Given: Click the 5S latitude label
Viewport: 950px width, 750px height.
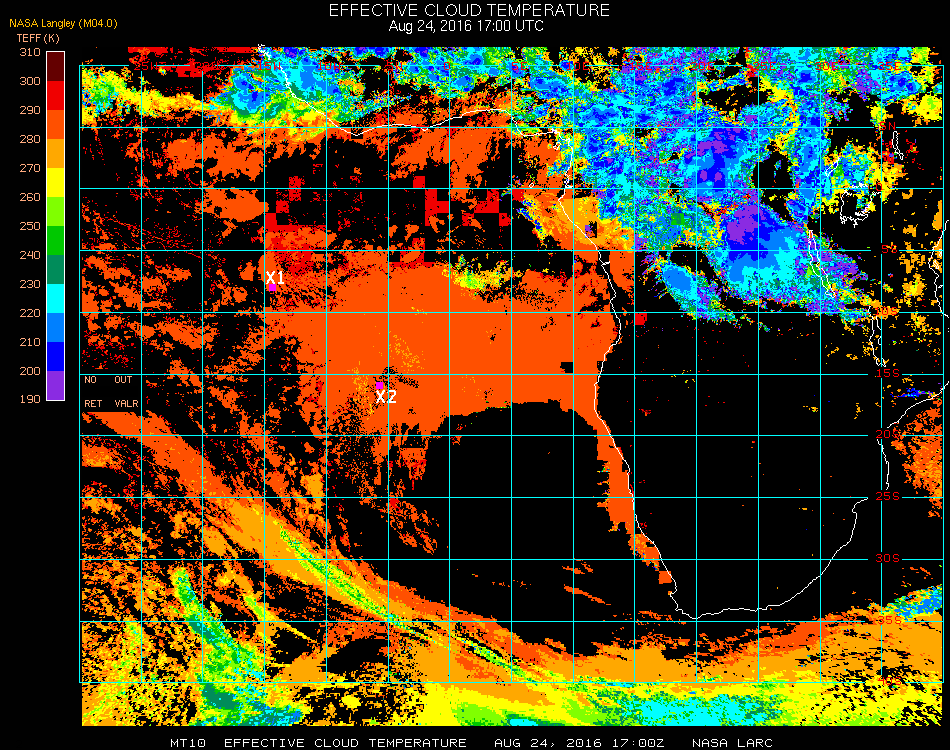Looking at the screenshot, I should click(888, 249).
